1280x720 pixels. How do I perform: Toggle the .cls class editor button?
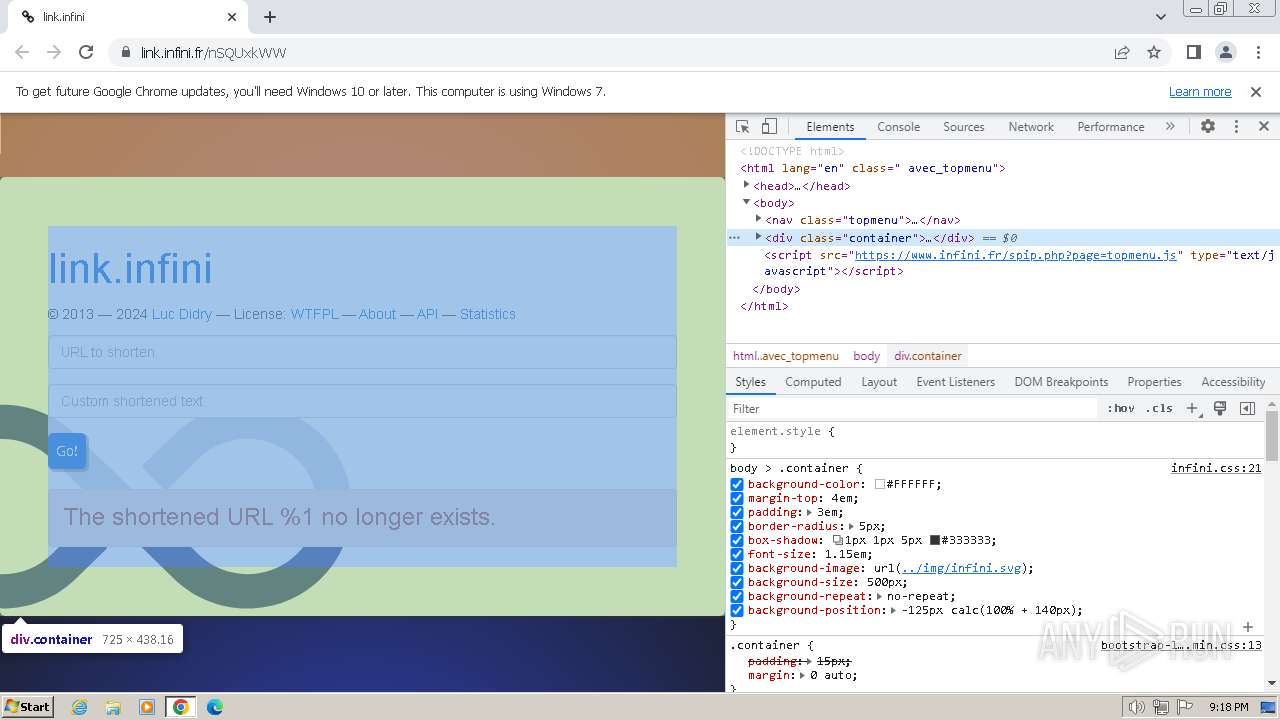1160,408
